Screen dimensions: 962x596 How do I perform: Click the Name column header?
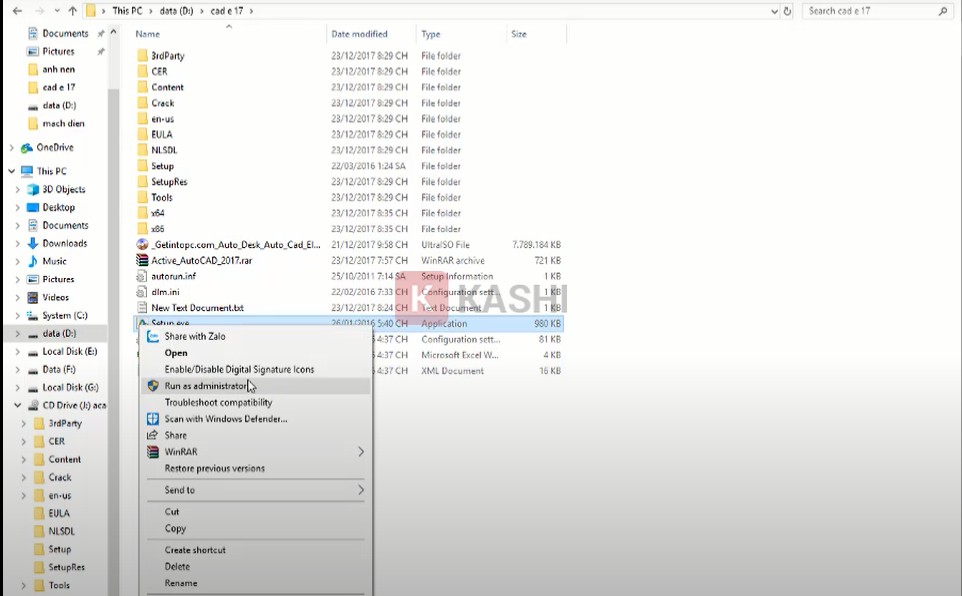point(148,34)
